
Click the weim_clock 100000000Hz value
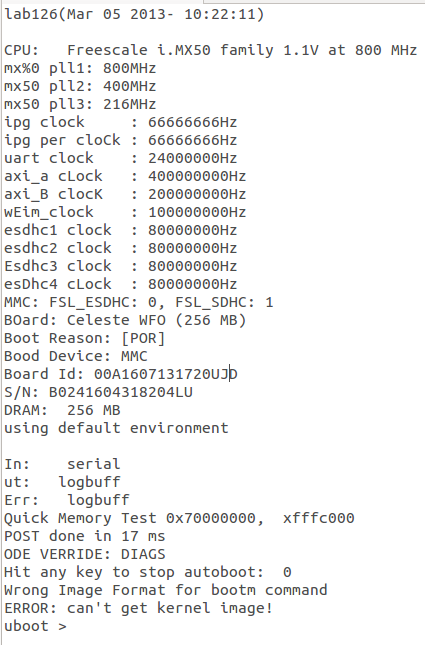[x=197, y=212]
